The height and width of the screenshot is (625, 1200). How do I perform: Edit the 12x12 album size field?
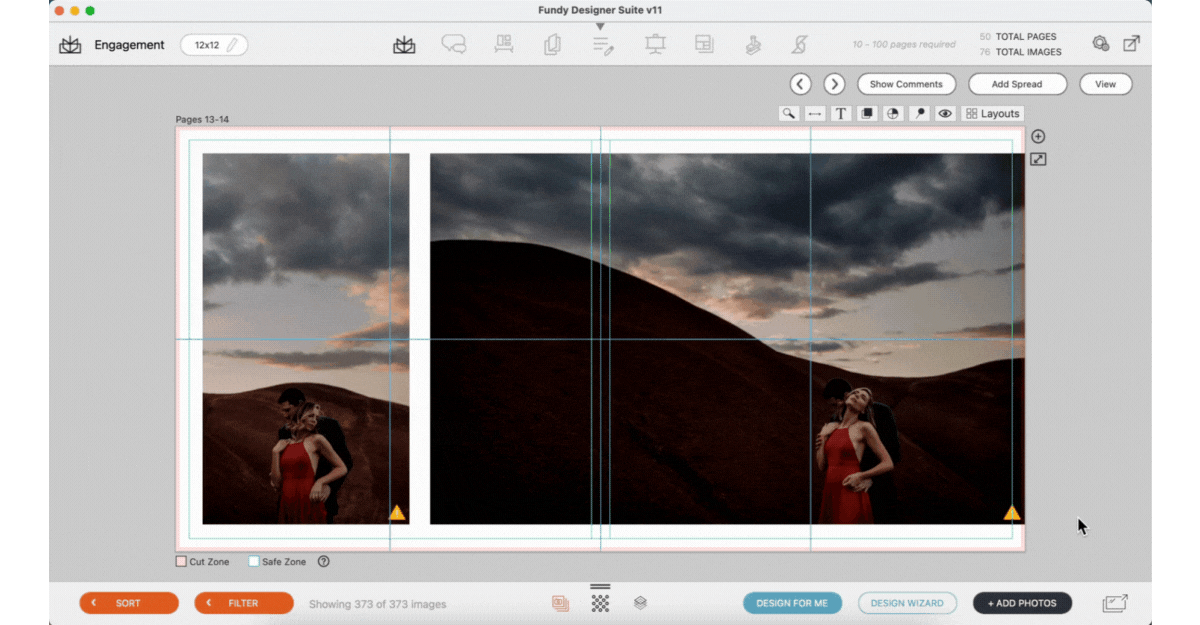(214, 45)
